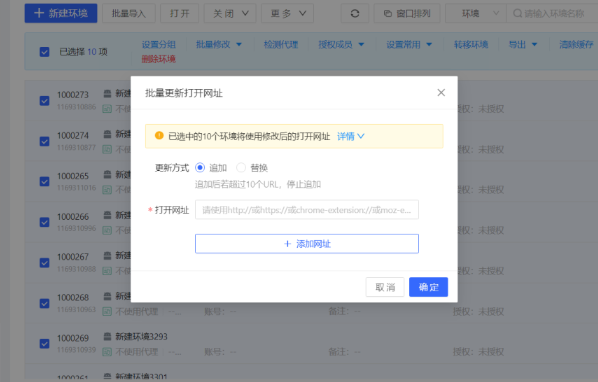Open the 导出 dropdown
The width and height of the screenshot is (598, 382).
522,45
